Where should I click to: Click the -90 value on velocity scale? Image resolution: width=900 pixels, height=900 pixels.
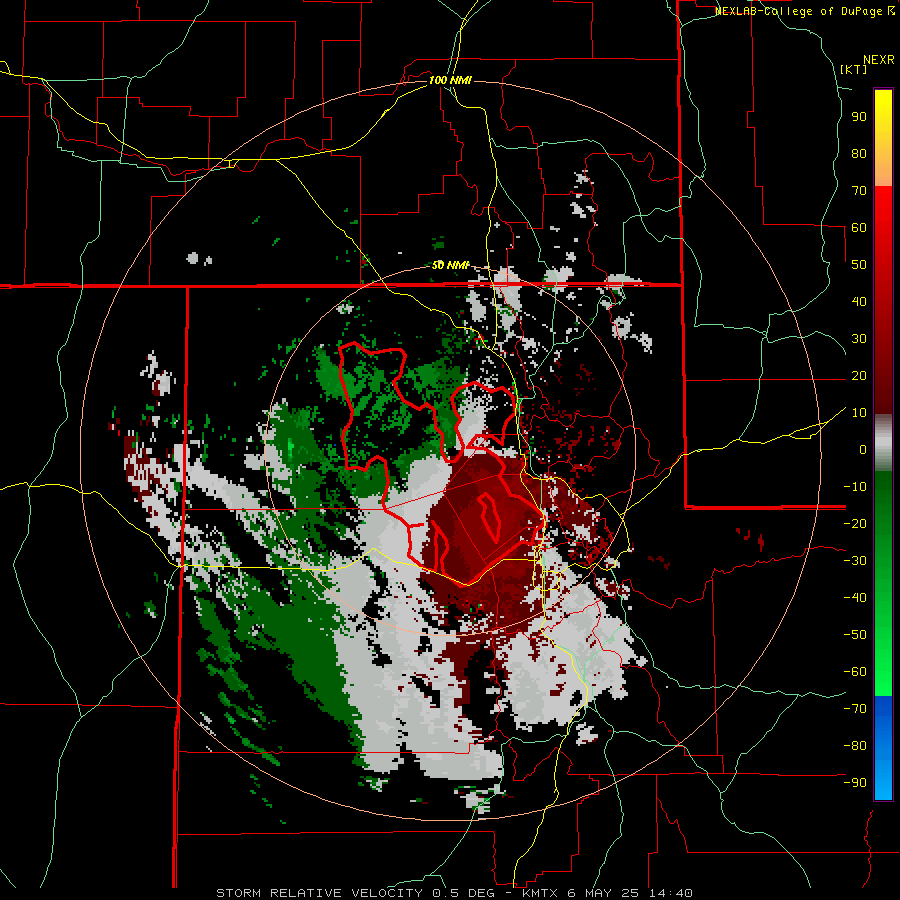coord(855,783)
